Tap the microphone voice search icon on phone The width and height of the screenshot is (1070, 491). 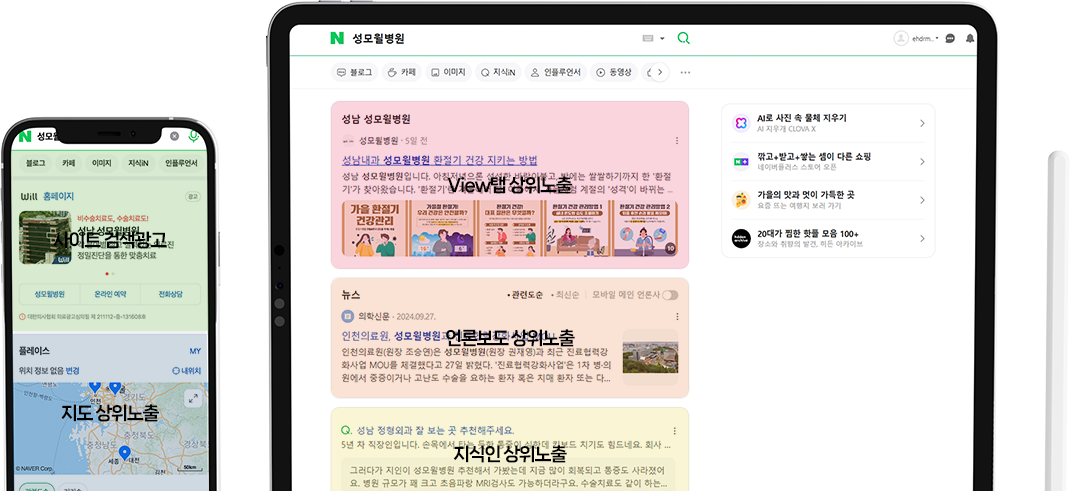(x=194, y=136)
